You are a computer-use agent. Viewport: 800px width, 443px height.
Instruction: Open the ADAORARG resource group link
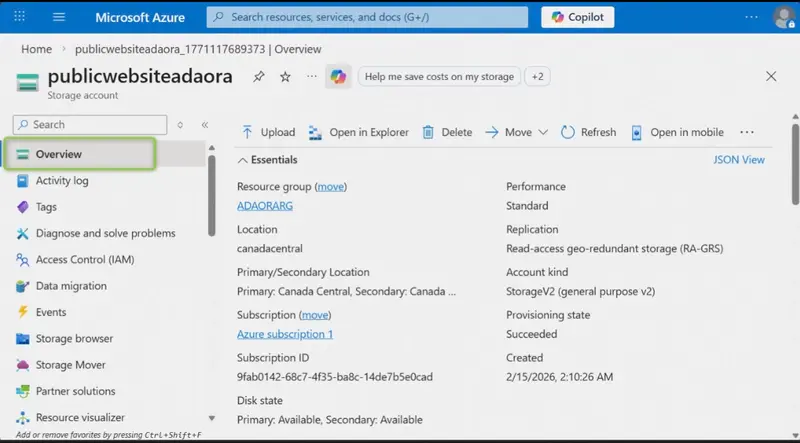[x=265, y=206]
